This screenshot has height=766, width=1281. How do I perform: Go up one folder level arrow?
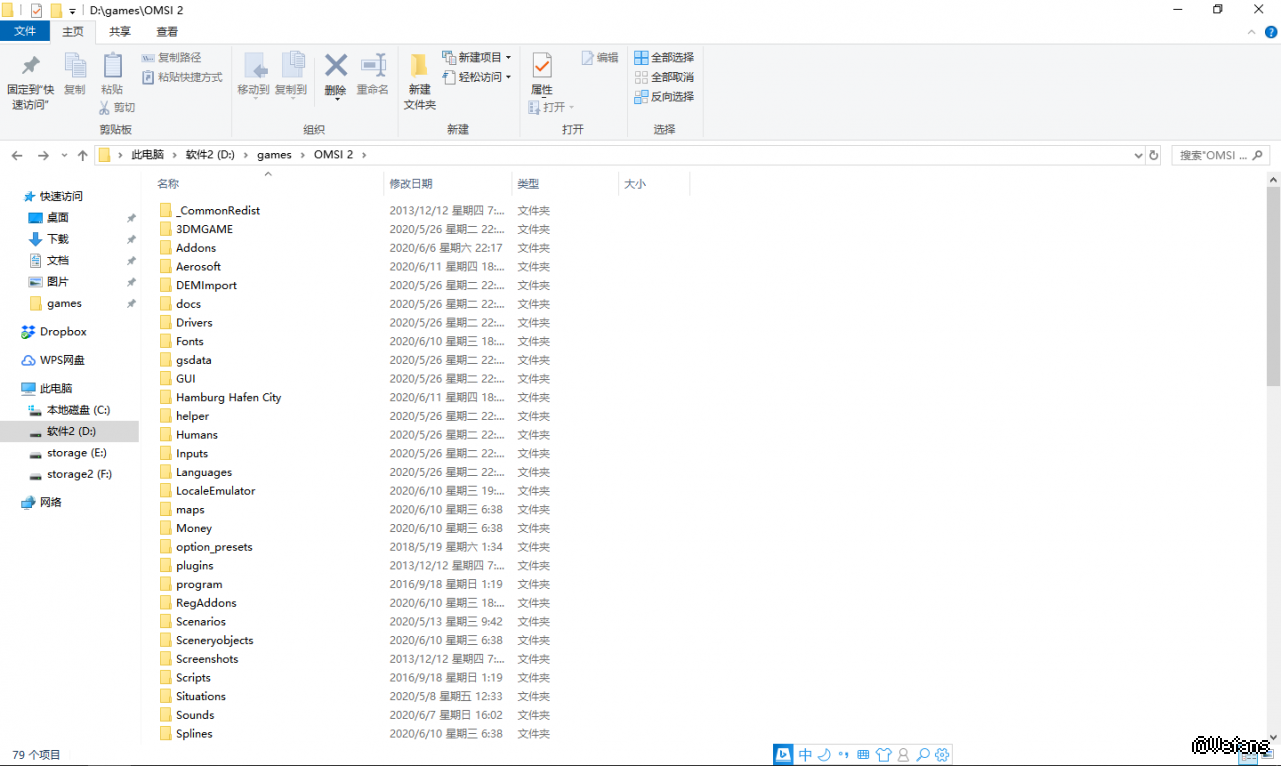coord(83,155)
